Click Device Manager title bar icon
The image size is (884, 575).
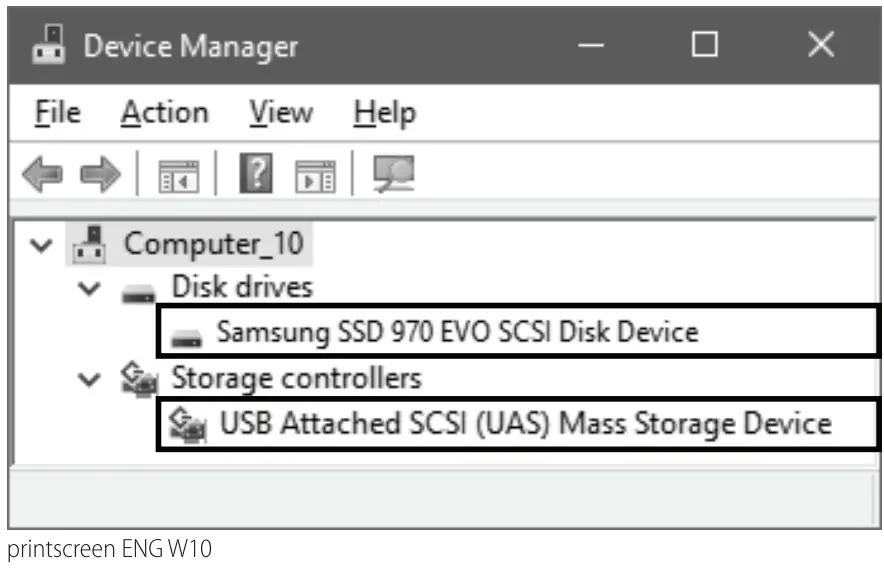(47, 45)
